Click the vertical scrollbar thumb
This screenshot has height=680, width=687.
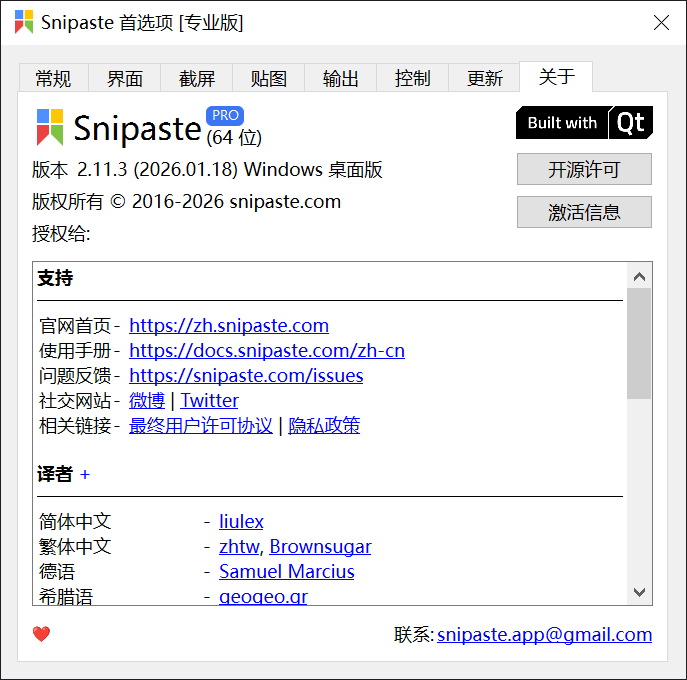(639, 344)
